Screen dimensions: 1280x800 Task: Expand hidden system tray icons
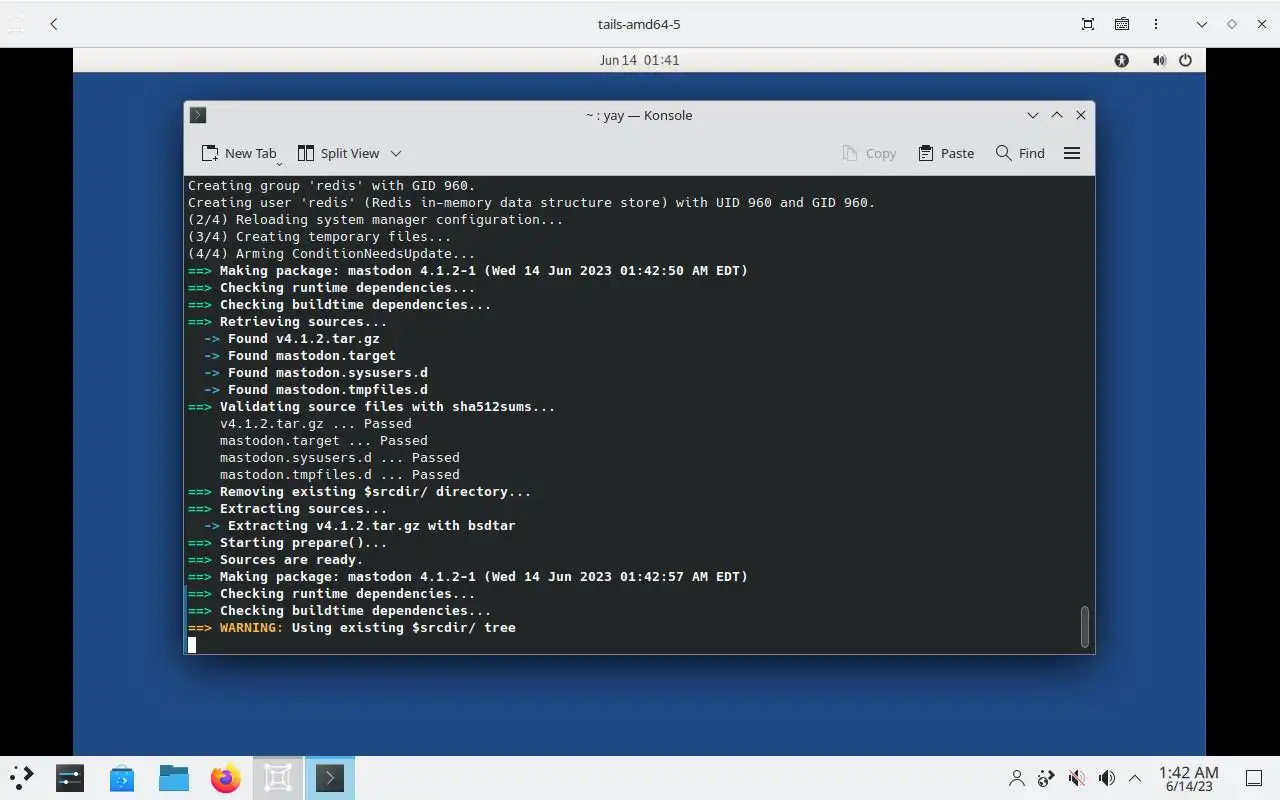[x=1135, y=778]
